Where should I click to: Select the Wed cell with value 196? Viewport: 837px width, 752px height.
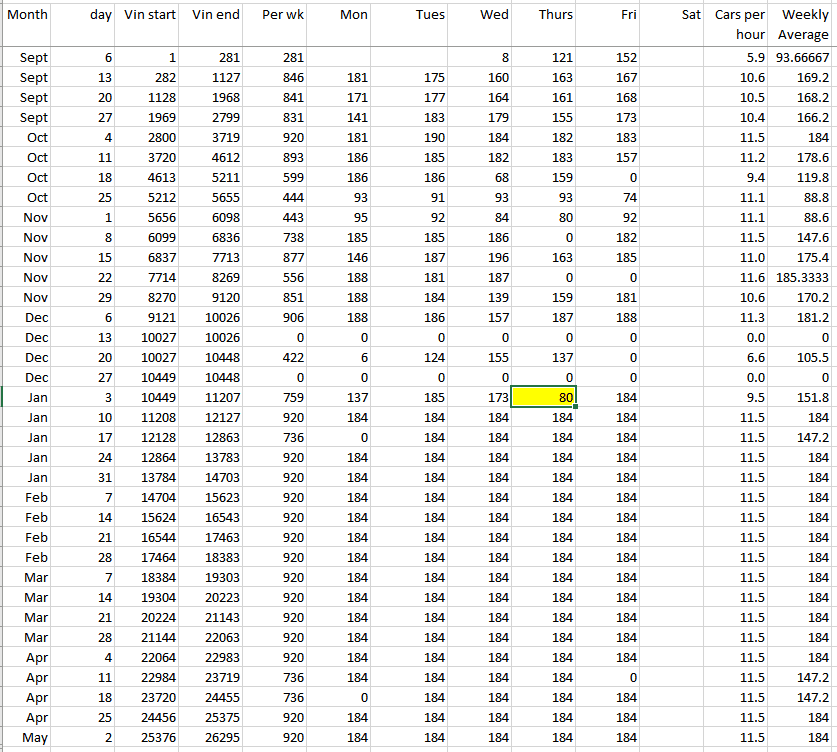[x=479, y=257]
